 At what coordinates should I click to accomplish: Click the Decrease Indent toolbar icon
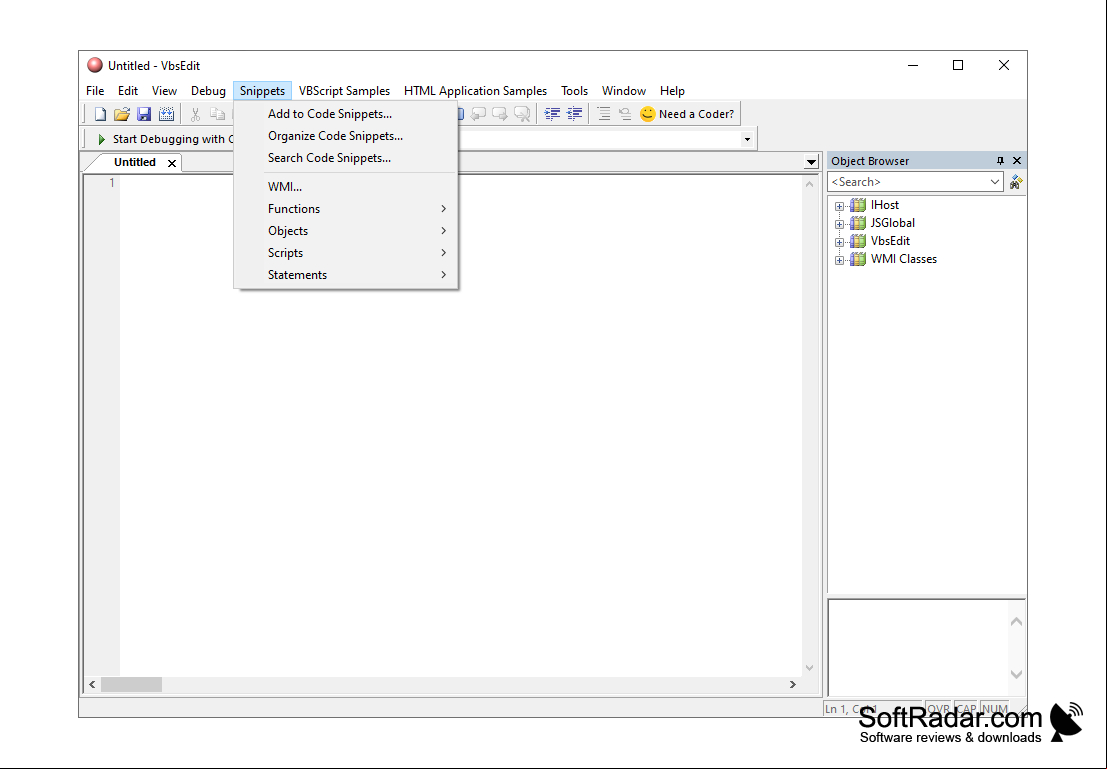pyautogui.click(x=575, y=114)
